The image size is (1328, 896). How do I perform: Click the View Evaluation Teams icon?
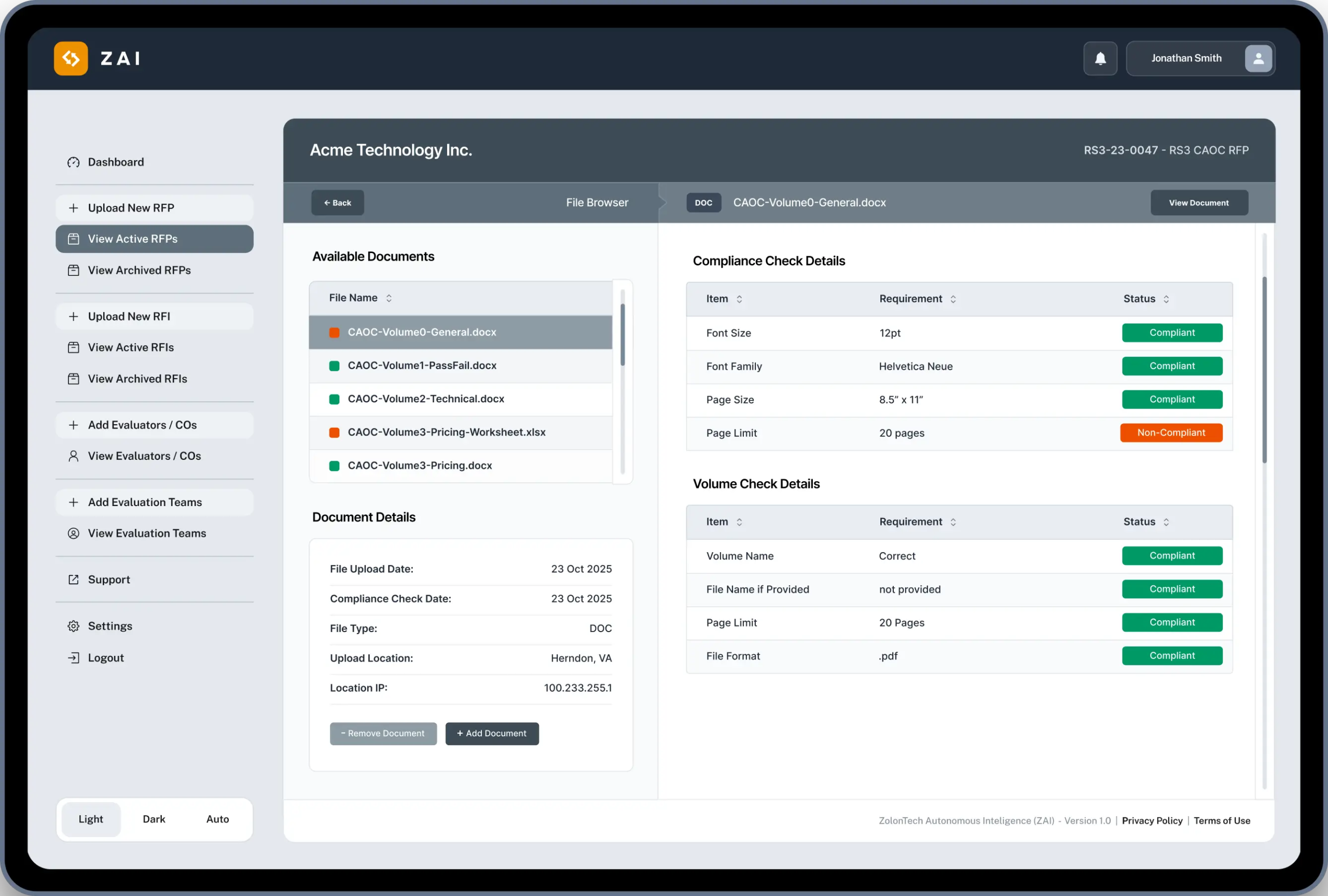73,534
